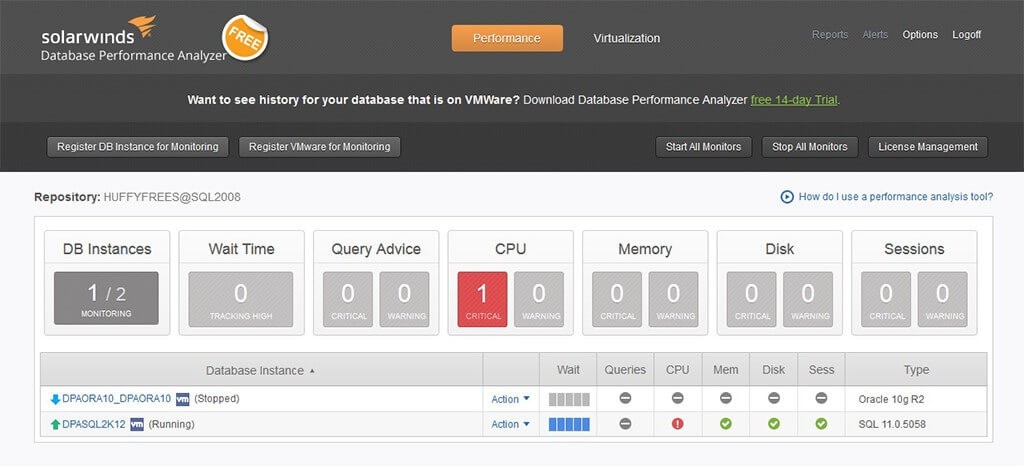This screenshot has height=466, width=1024.
Task: Click the SolarWinds logo icon
Action: point(142,27)
